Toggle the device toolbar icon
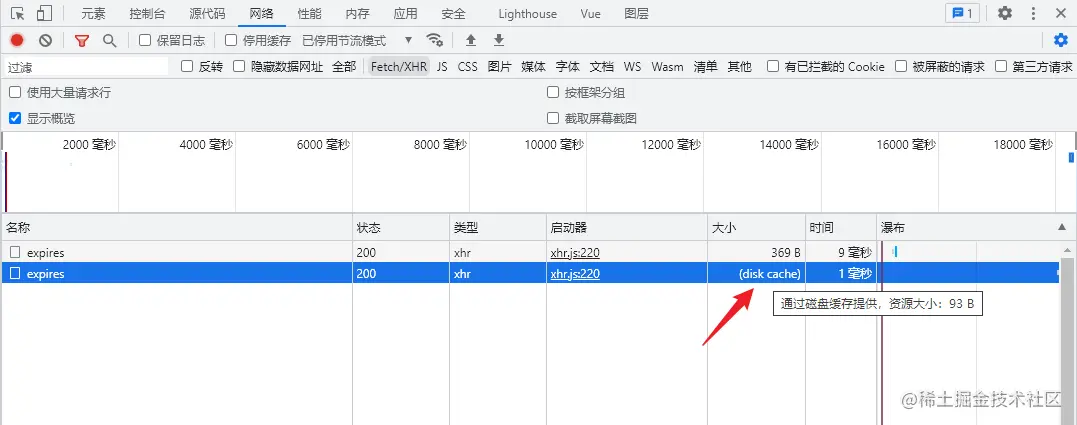Viewport: 1077px width, 425px height. pyautogui.click(x=44, y=13)
